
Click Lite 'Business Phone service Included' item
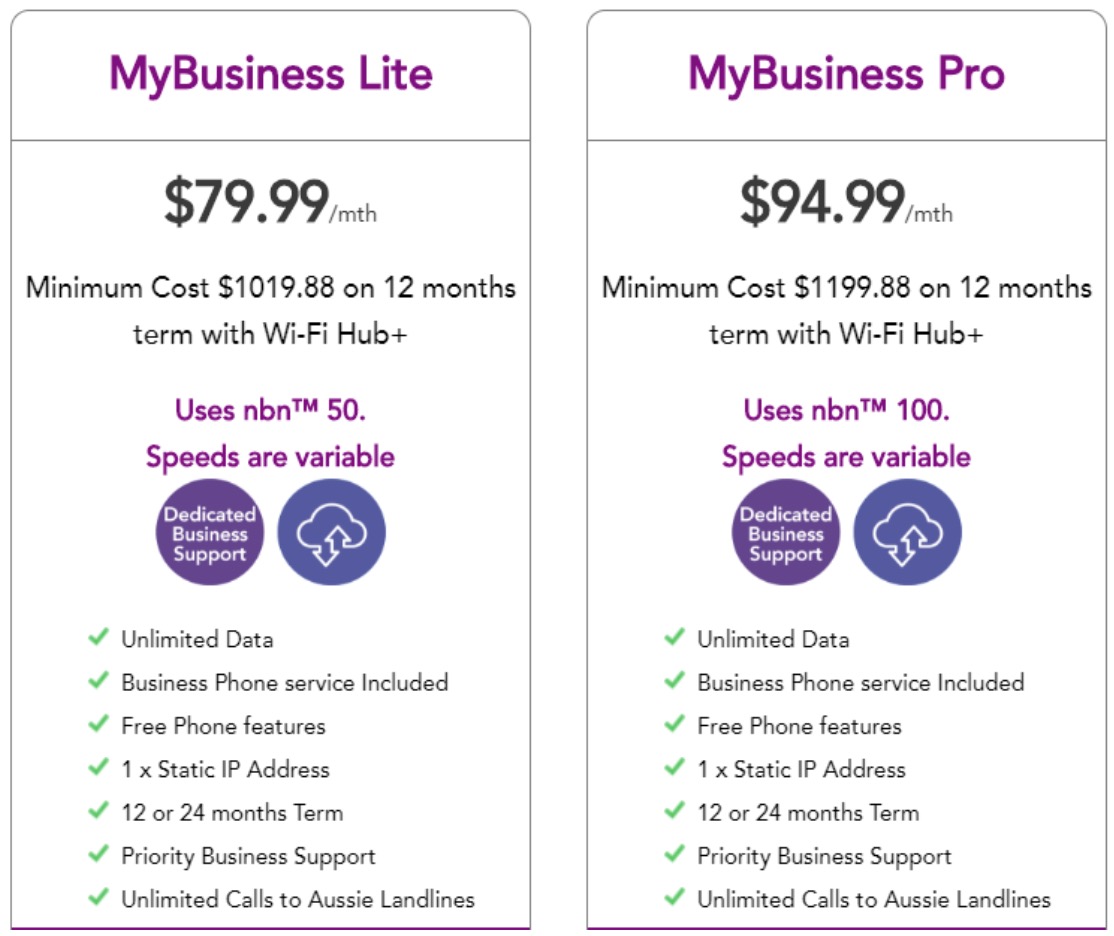pyautogui.click(x=284, y=683)
